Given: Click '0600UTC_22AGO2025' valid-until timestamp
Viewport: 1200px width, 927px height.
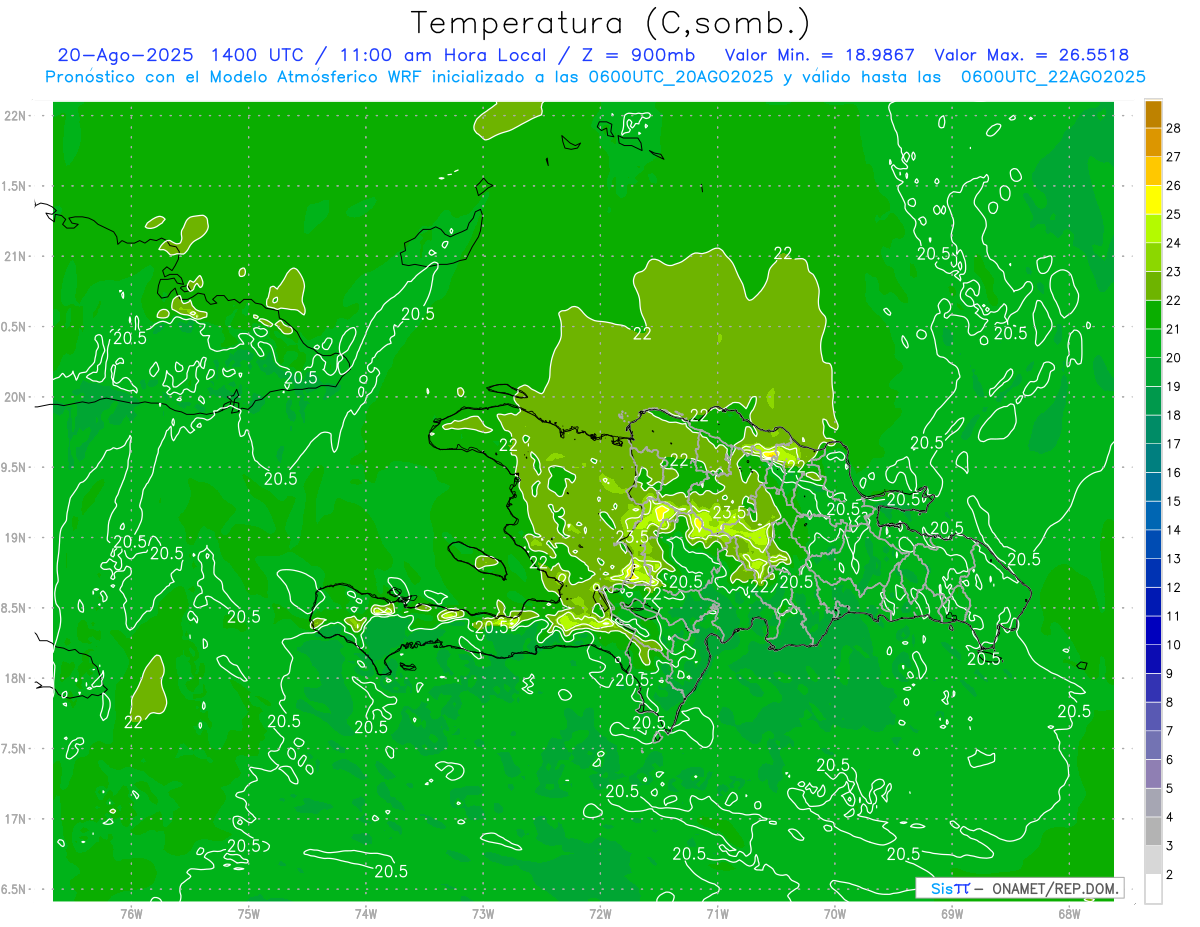Looking at the screenshot, I should tap(1053, 77).
